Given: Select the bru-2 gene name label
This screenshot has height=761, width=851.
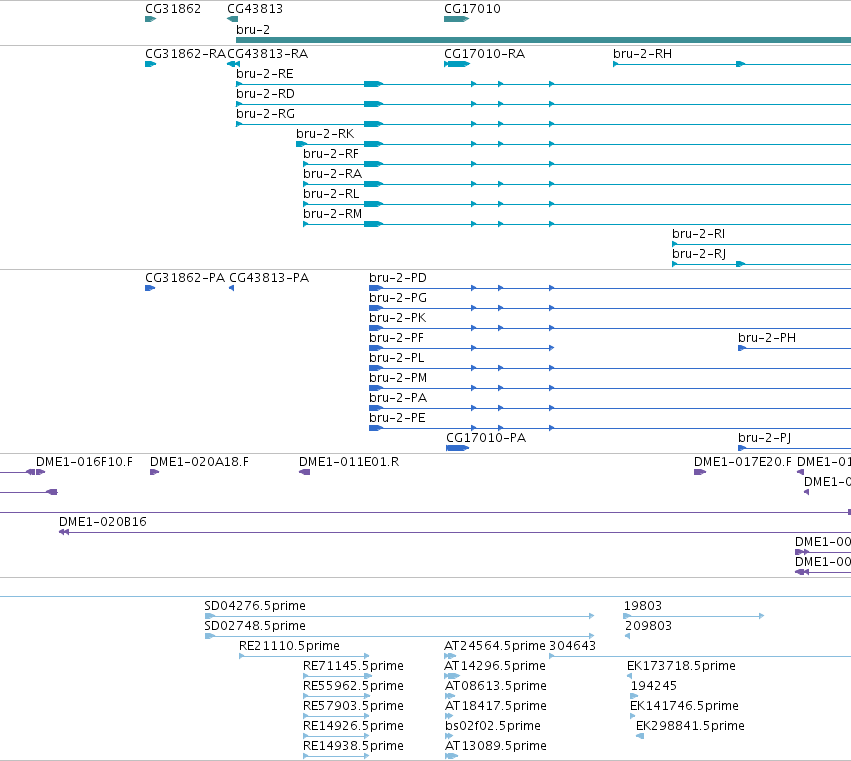Looking at the screenshot, I should coord(253,30).
